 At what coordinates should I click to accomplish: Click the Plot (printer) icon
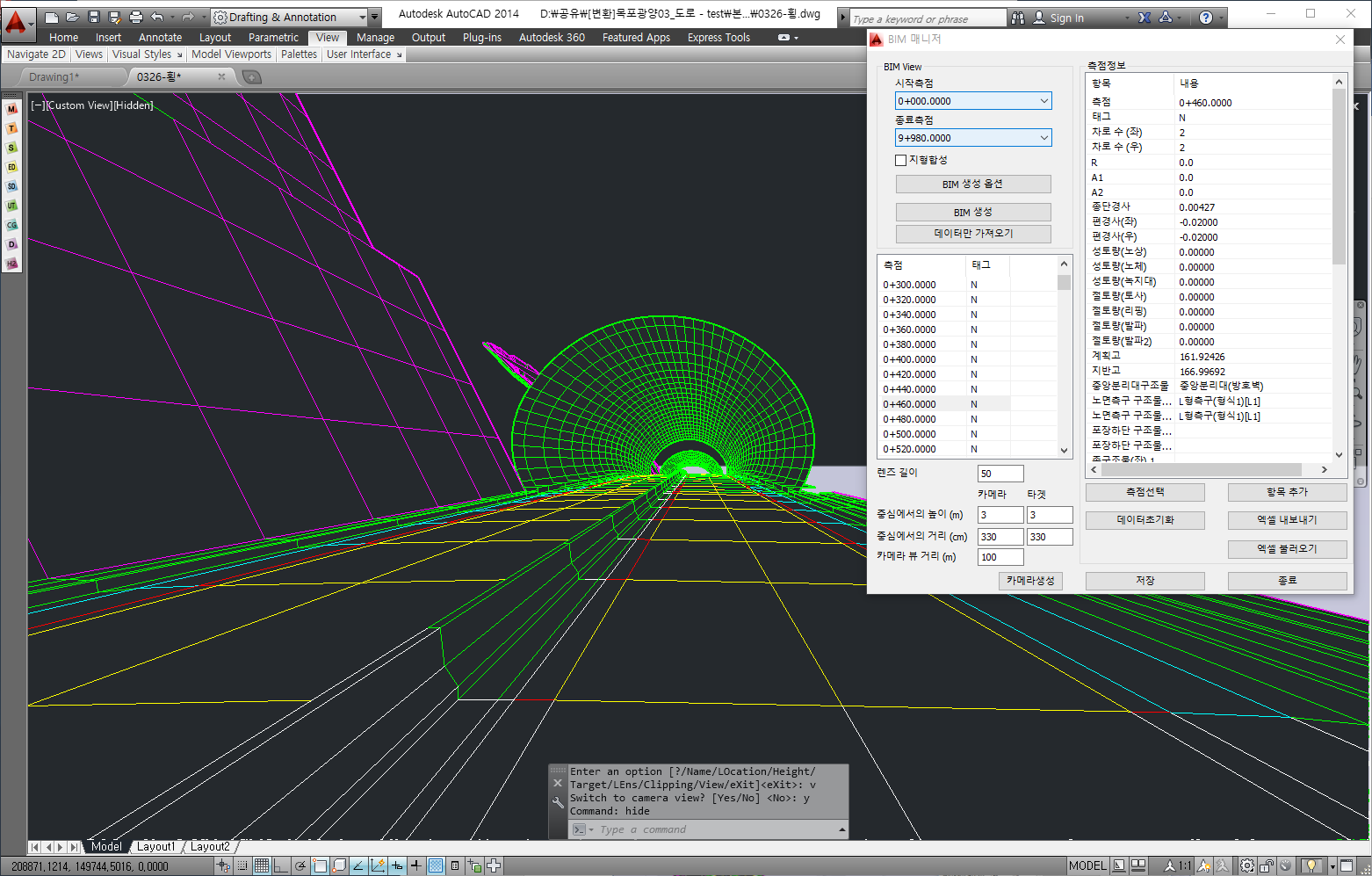pyautogui.click(x=136, y=17)
